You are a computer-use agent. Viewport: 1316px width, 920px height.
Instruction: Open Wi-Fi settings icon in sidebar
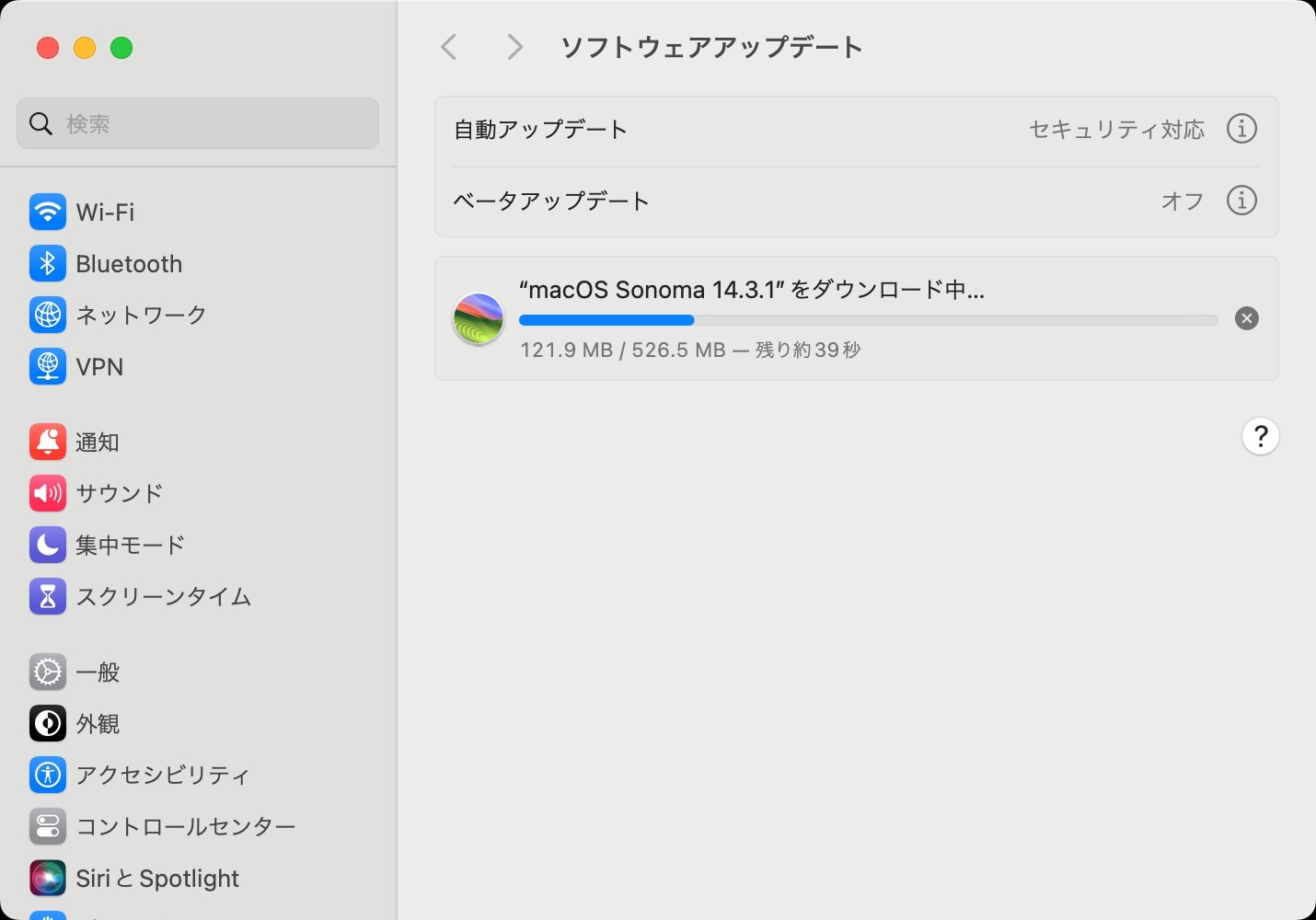[47, 213]
